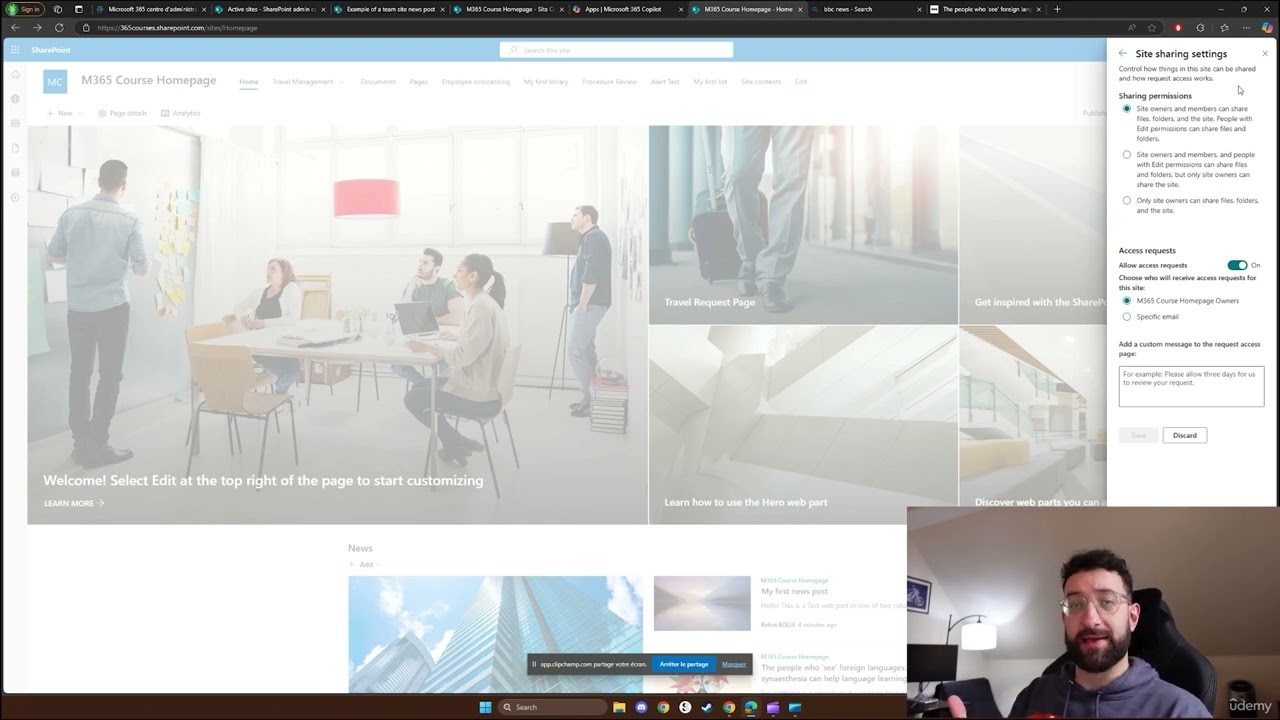Open Discord from the taskbar
Screen dimensions: 1280x720
(x=641, y=707)
